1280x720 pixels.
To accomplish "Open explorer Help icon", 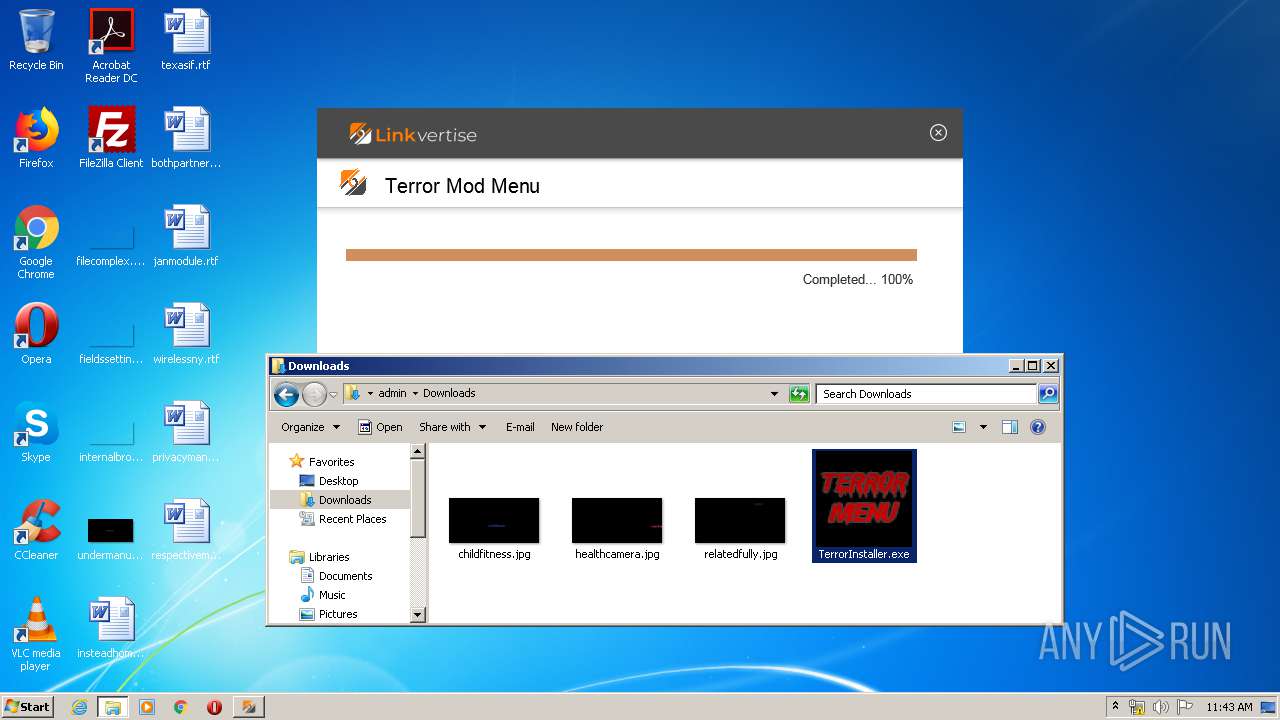I will (x=1038, y=427).
